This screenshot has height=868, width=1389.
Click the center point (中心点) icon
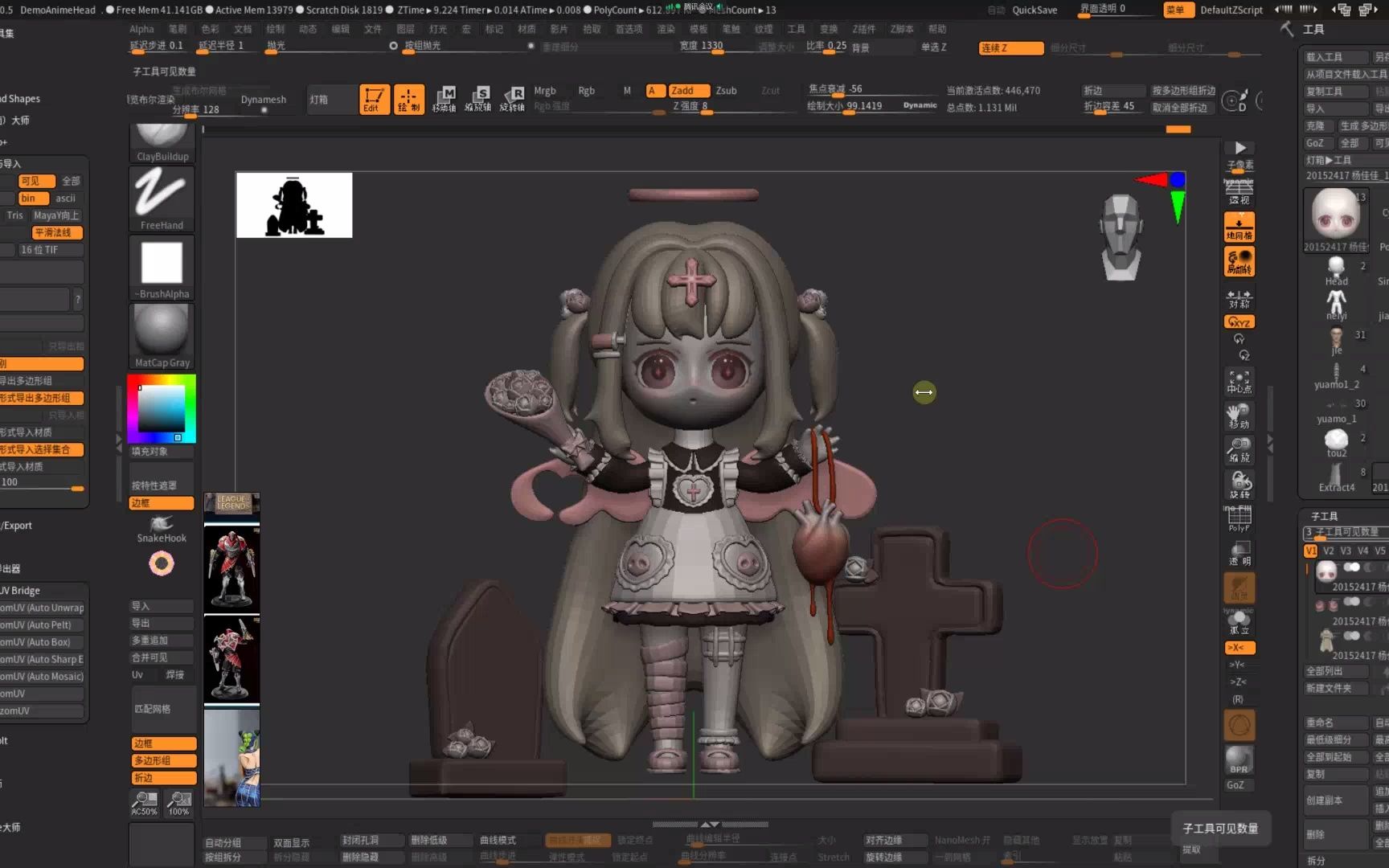click(x=1239, y=382)
